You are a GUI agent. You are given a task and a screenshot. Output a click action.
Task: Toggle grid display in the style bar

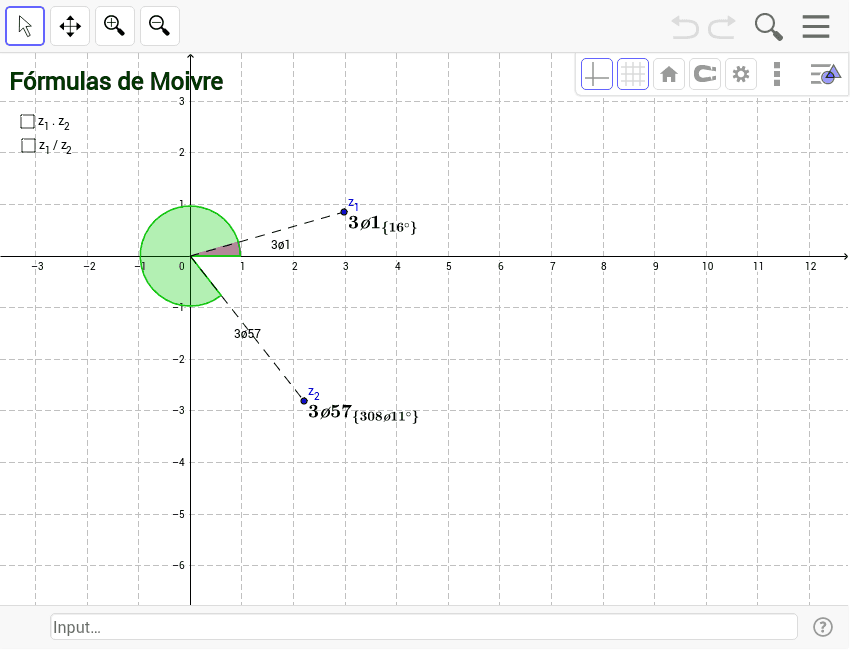633,74
